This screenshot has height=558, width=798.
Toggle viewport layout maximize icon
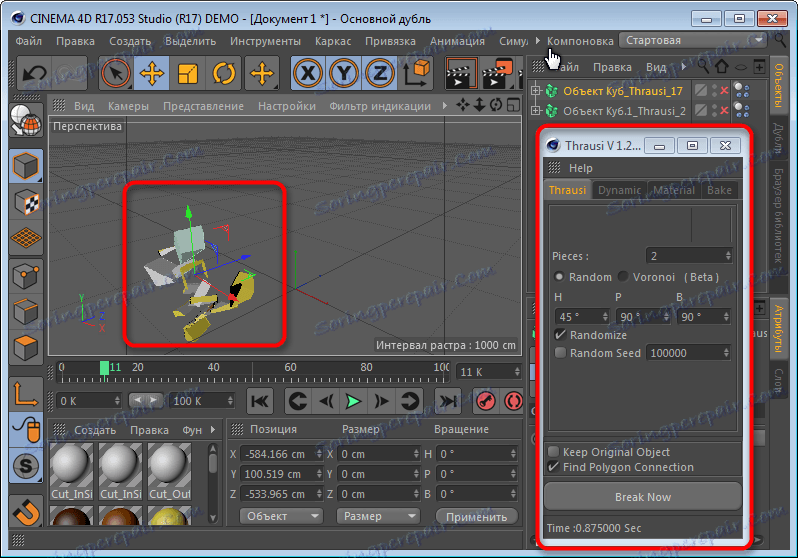pyautogui.click(x=514, y=105)
